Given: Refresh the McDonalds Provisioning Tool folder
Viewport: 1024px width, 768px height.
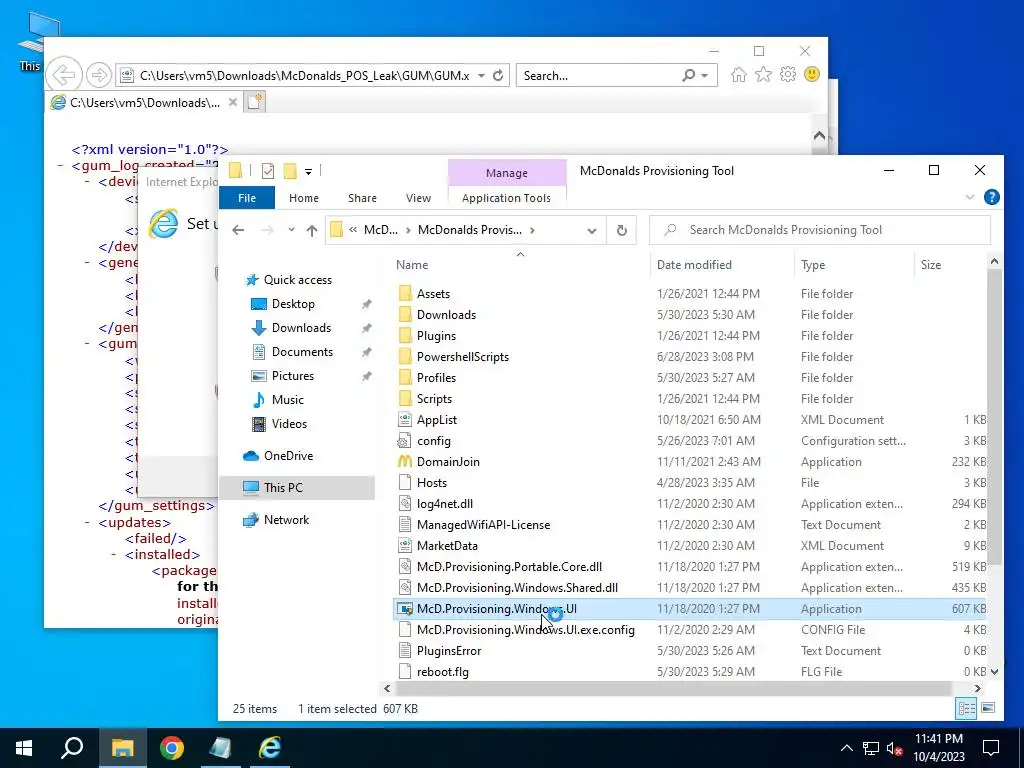Looking at the screenshot, I should pos(622,230).
